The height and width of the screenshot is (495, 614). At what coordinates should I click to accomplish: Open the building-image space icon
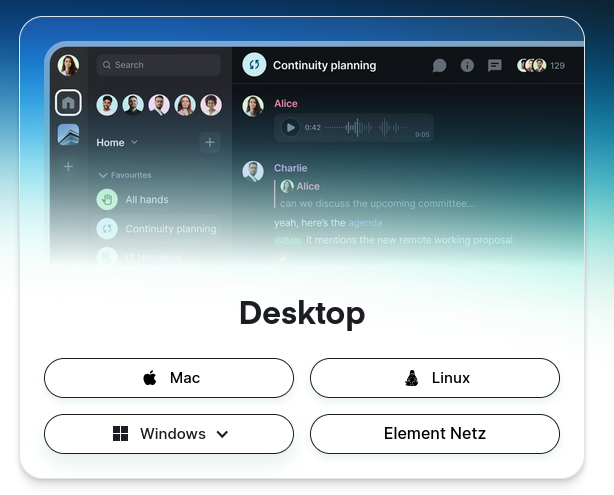pos(68,135)
